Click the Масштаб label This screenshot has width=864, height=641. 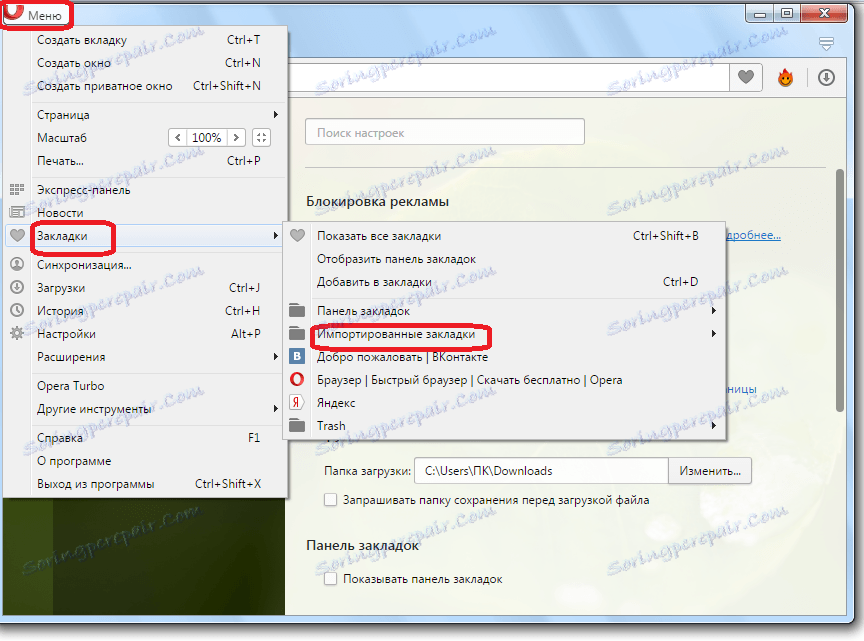[62, 138]
